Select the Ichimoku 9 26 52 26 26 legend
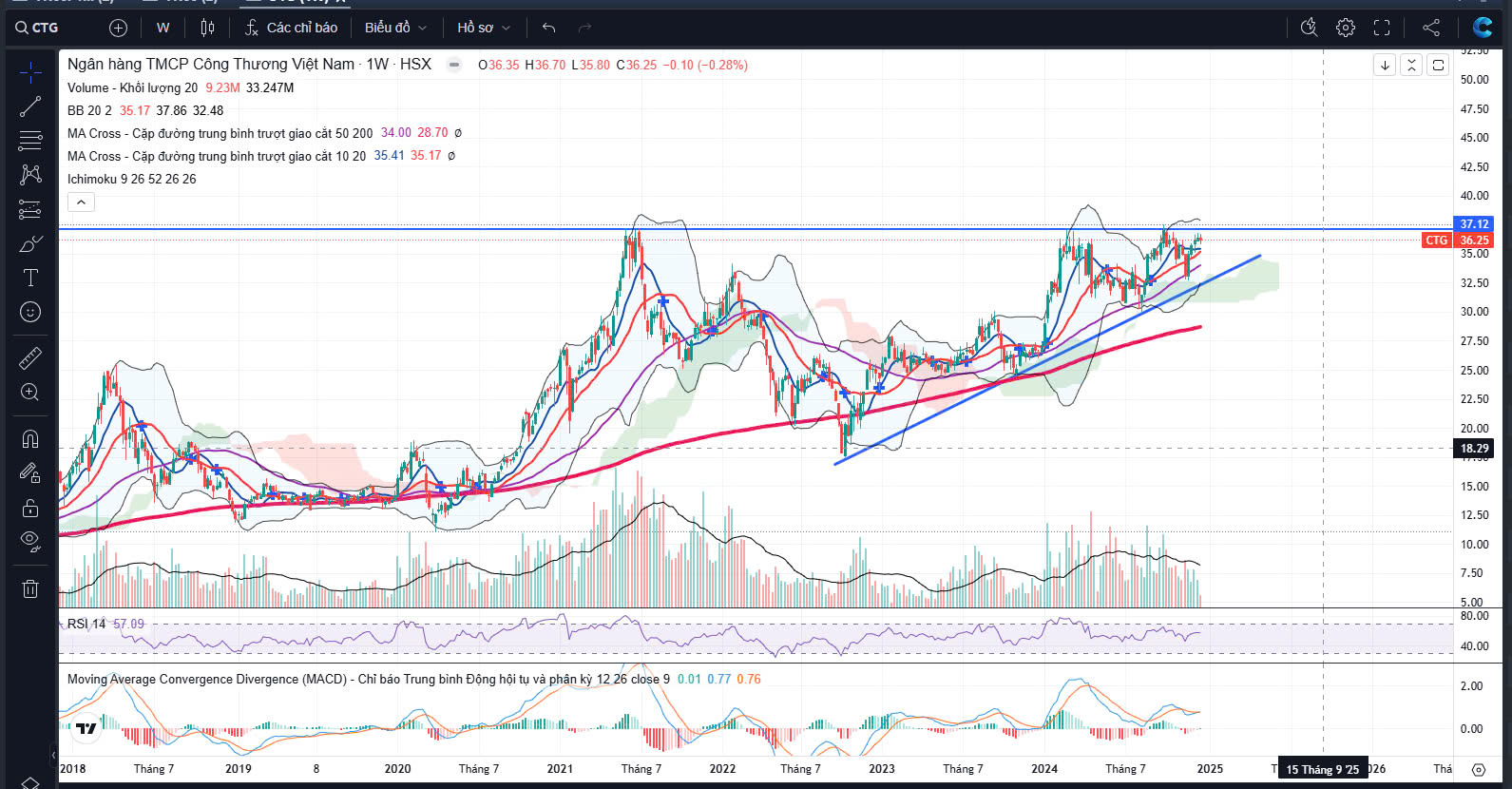 [x=132, y=179]
